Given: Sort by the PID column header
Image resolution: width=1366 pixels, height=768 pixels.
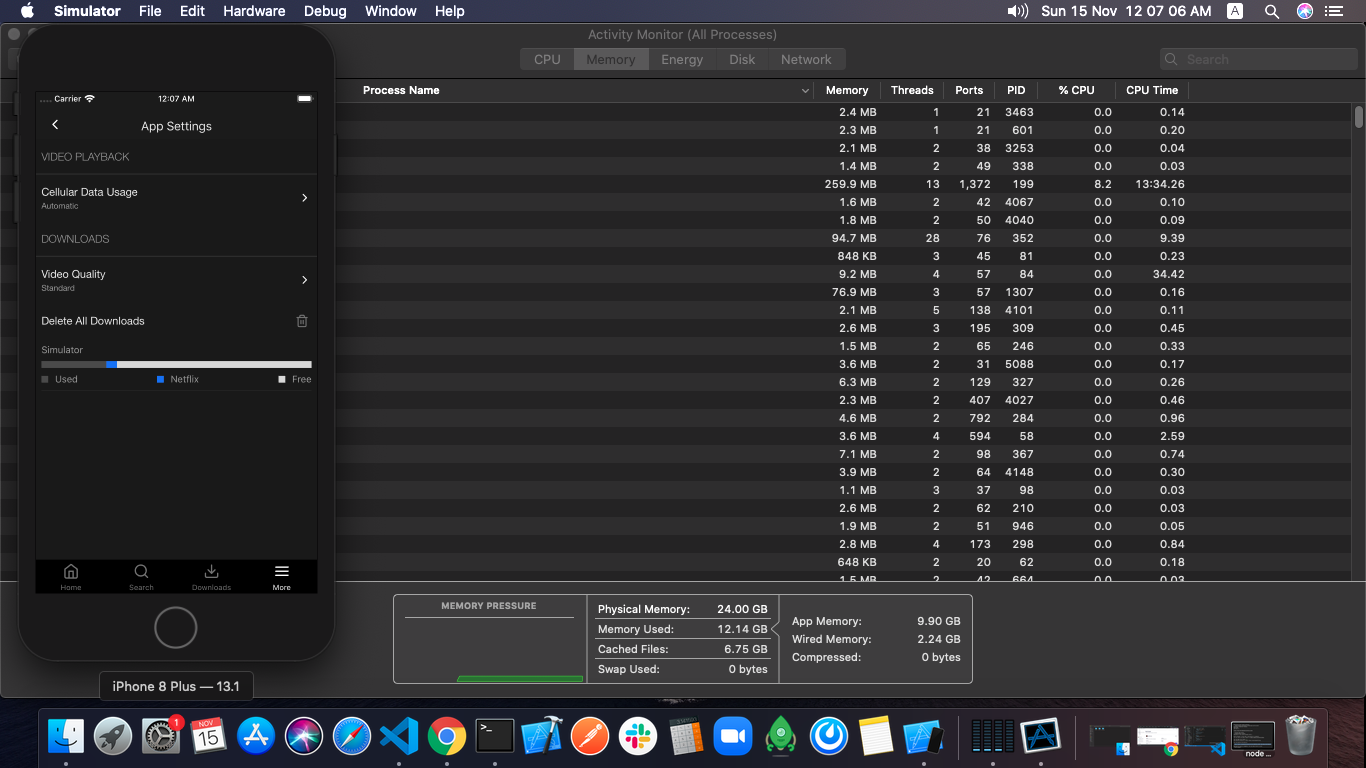Looking at the screenshot, I should pos(1016,90).
